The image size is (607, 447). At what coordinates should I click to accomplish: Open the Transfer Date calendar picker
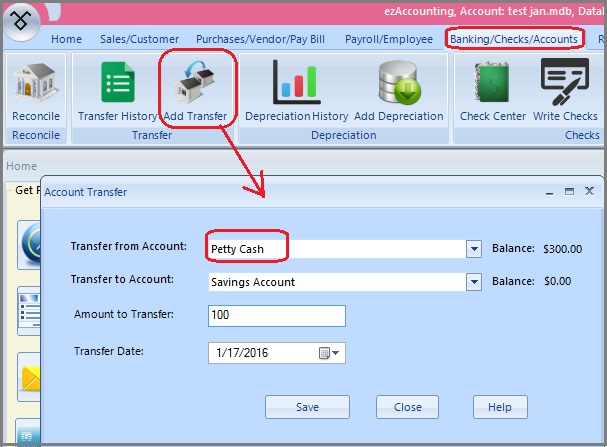click(329, 352)
